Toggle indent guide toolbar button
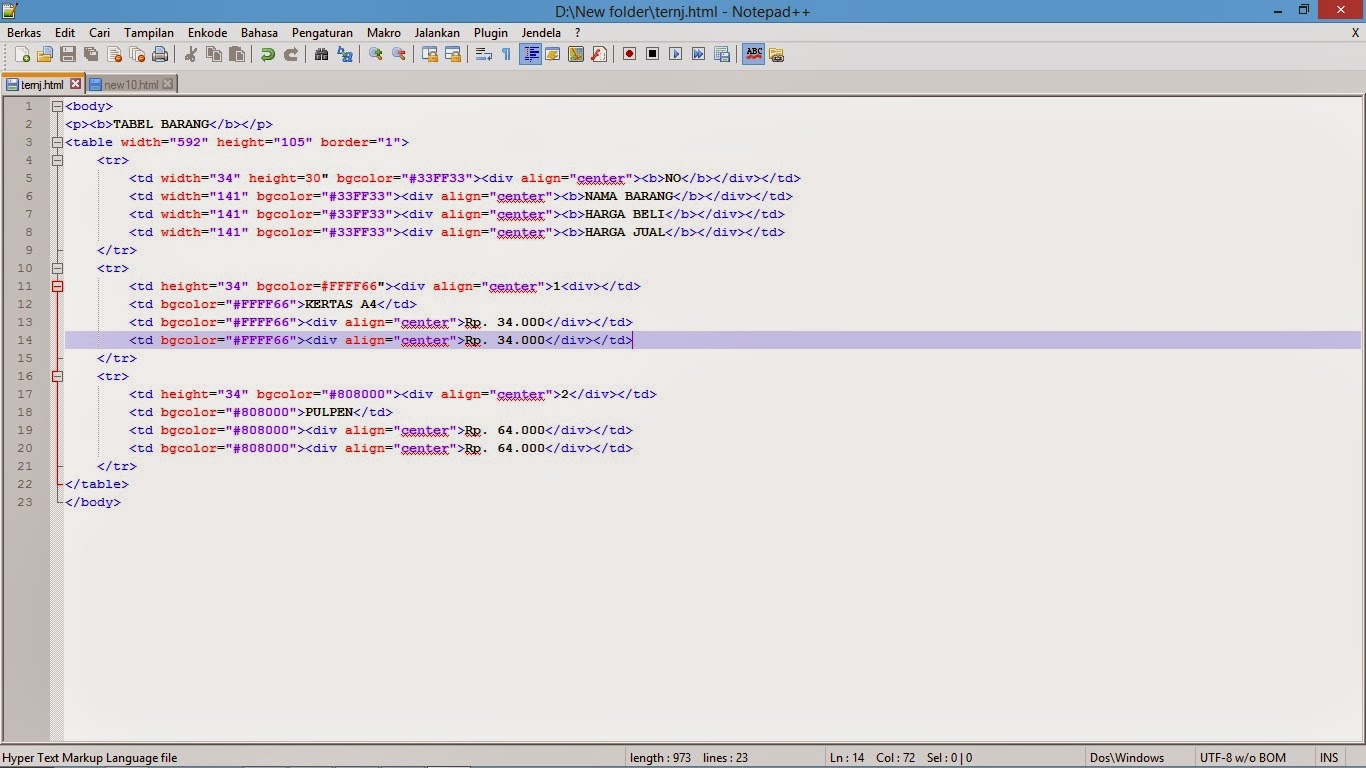This screenshot has height=768, width=1366. tap(530, 54)
